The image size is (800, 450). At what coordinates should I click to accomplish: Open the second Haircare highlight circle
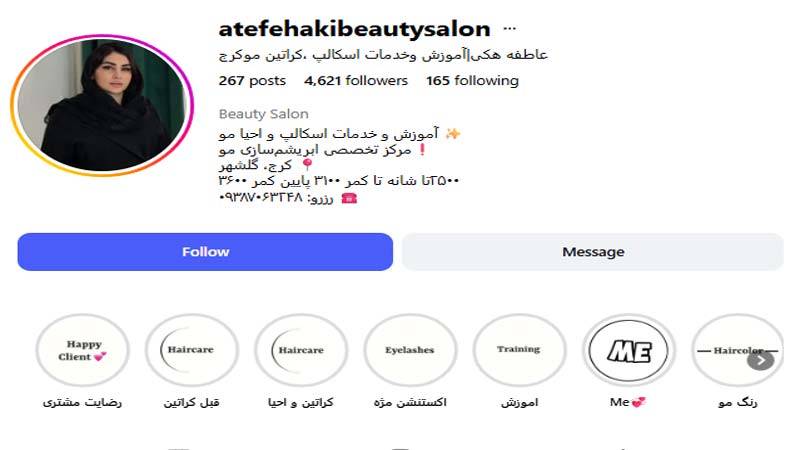(301, 350)
